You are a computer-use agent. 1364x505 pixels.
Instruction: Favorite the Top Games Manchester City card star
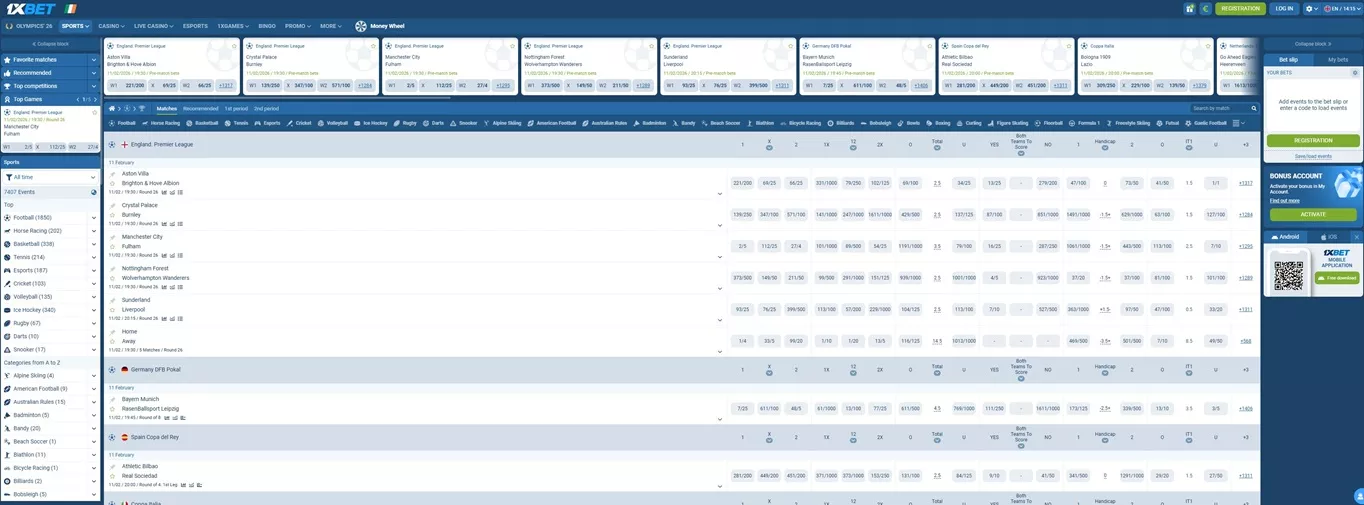[x=95, y=113]
